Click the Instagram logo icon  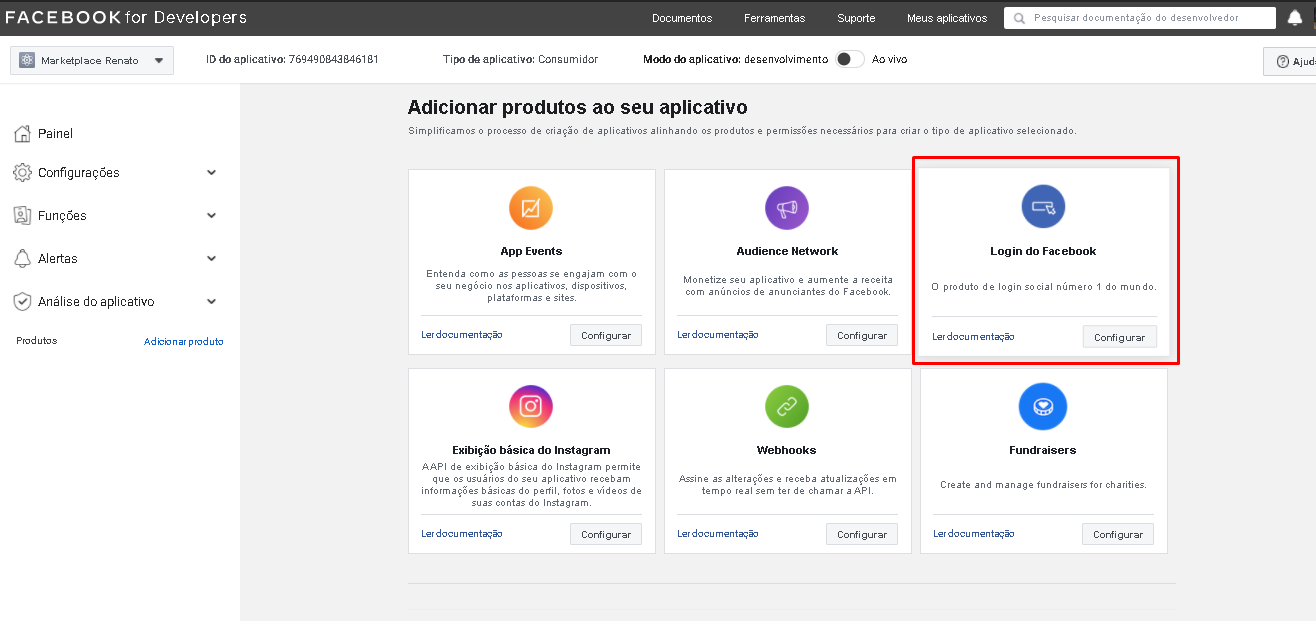coord(531,407)
